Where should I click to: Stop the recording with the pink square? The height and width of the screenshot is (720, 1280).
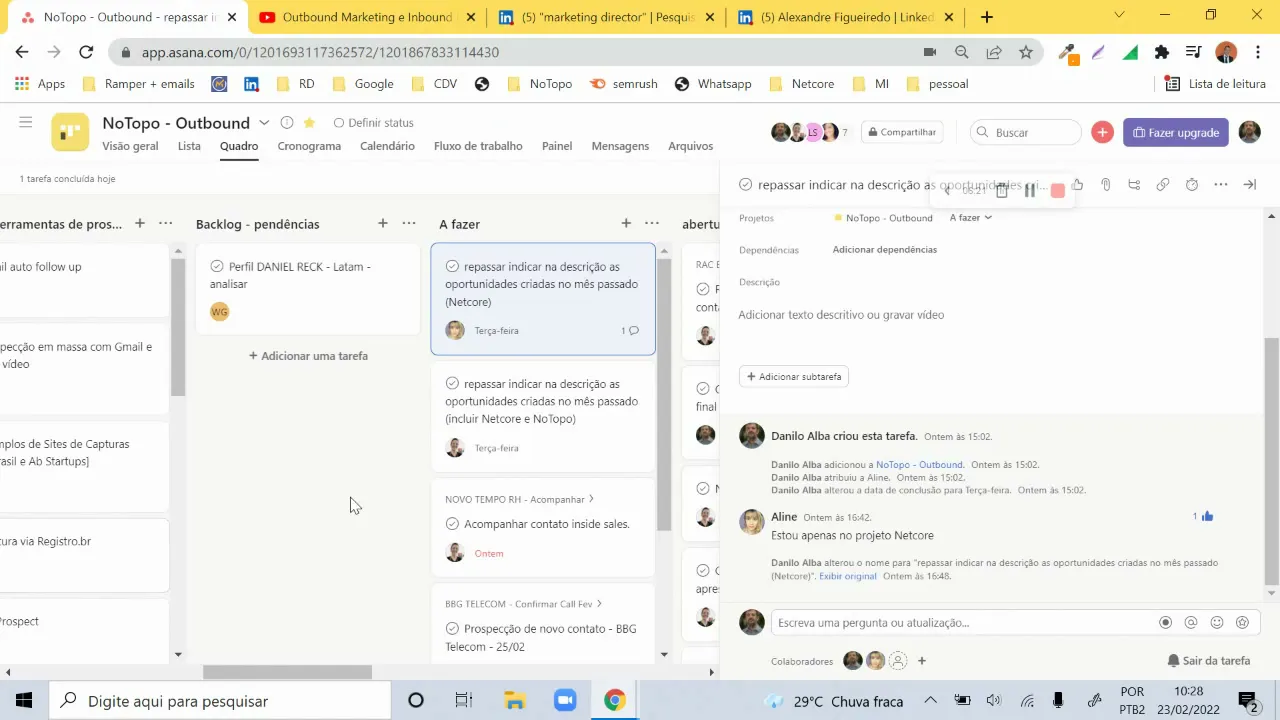point(1057,190)
